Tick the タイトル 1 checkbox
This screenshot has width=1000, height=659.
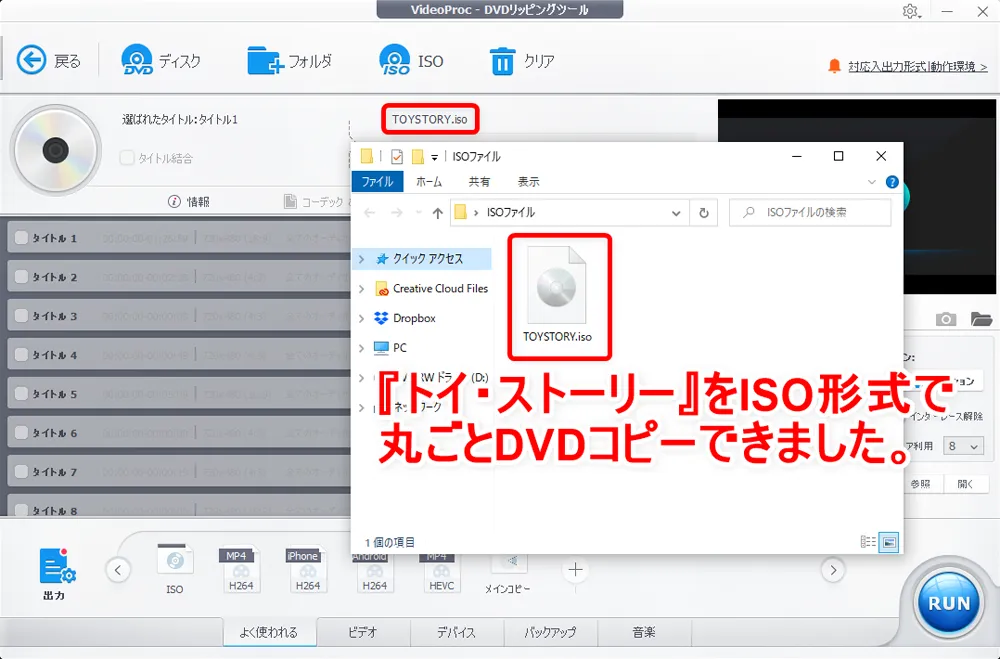click(21, 237)
